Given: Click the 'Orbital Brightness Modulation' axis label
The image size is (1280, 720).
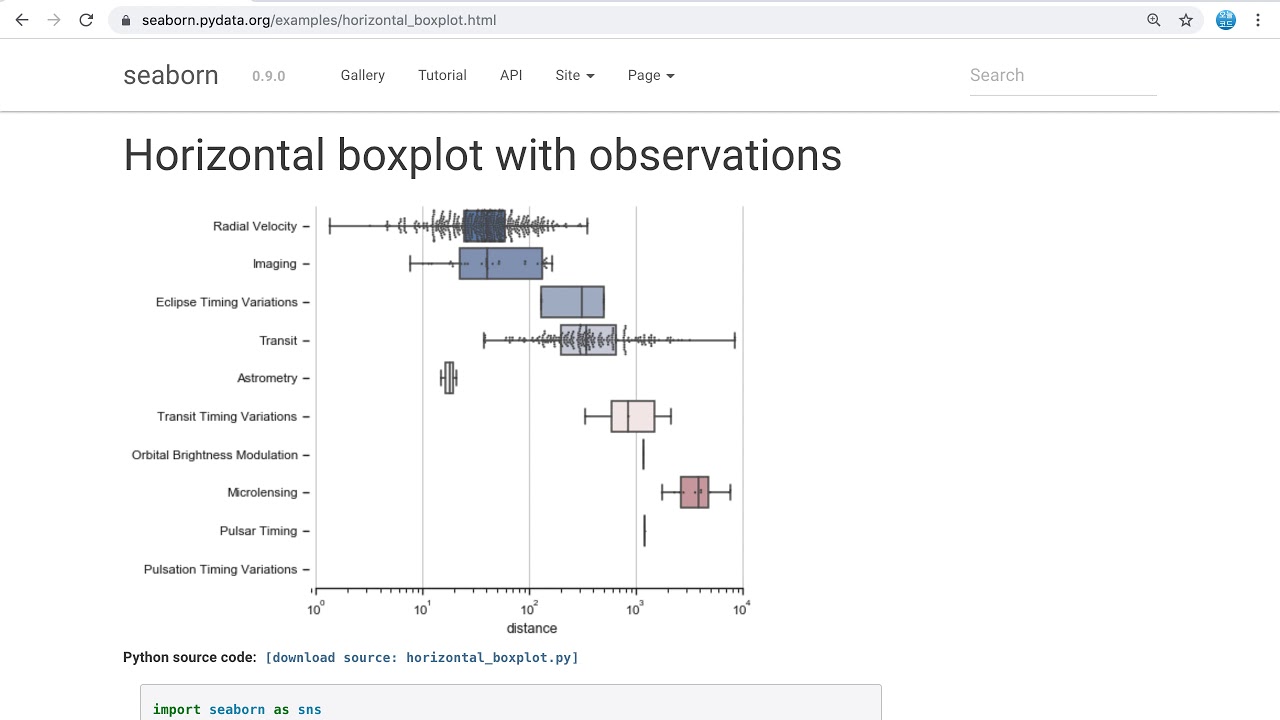Looking at the screenshot, I should [215, 455].
